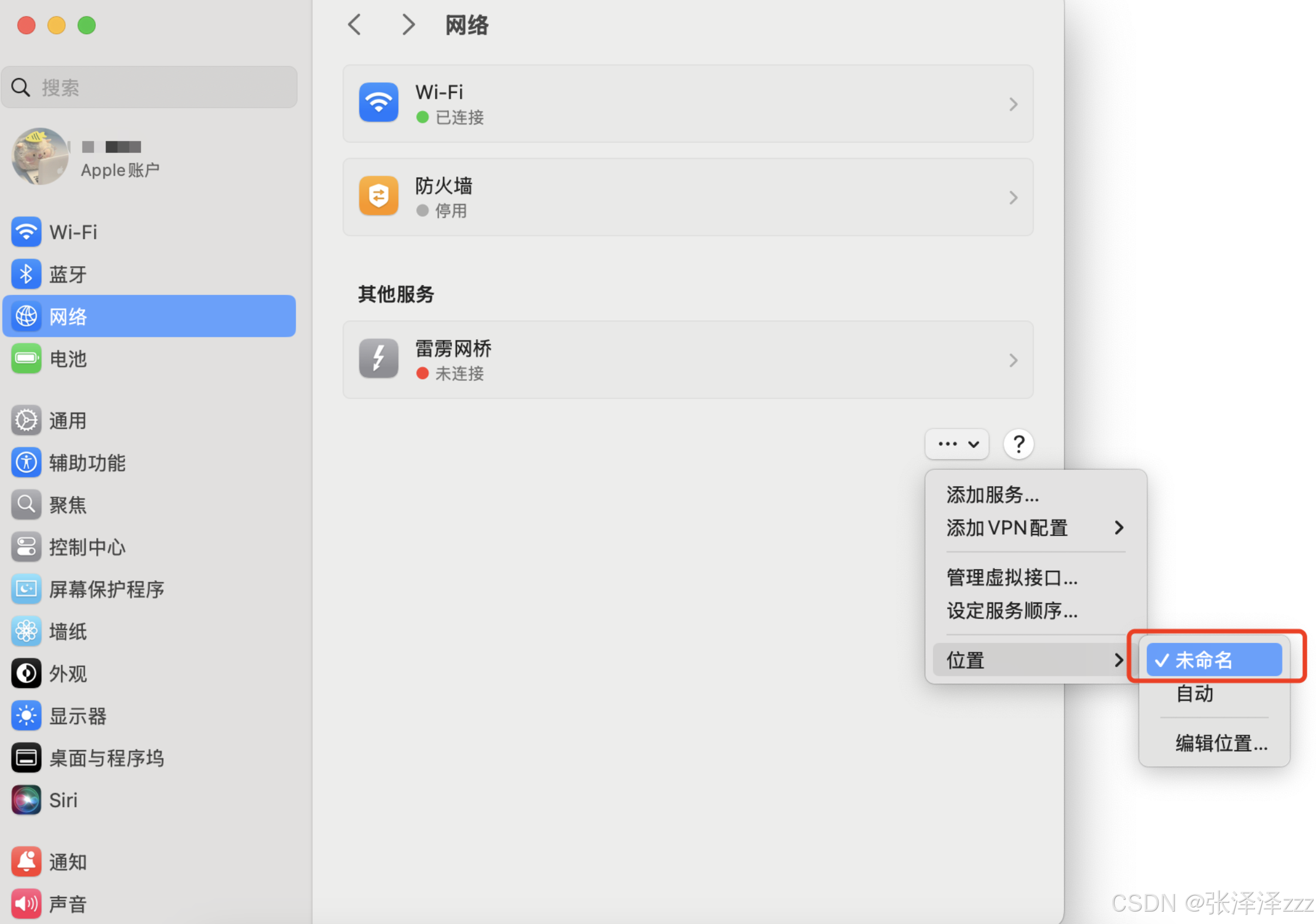Open Accessibility settings icon

tap(26, 463)
